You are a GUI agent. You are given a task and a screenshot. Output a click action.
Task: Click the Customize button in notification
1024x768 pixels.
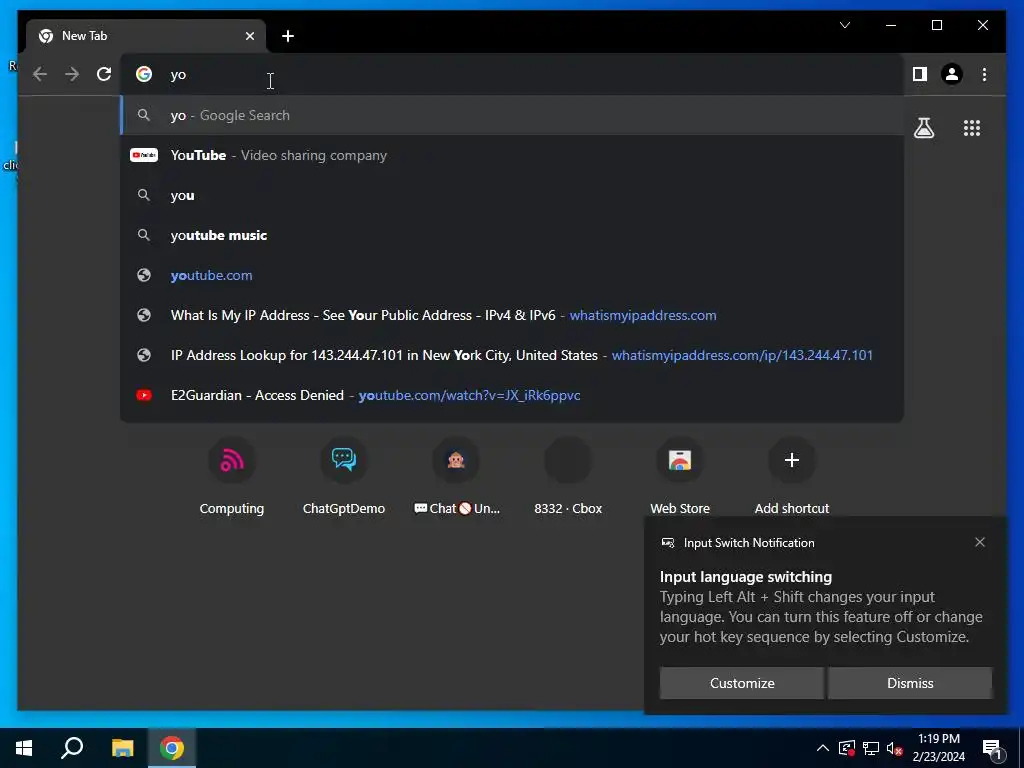(x=742, y=683)
